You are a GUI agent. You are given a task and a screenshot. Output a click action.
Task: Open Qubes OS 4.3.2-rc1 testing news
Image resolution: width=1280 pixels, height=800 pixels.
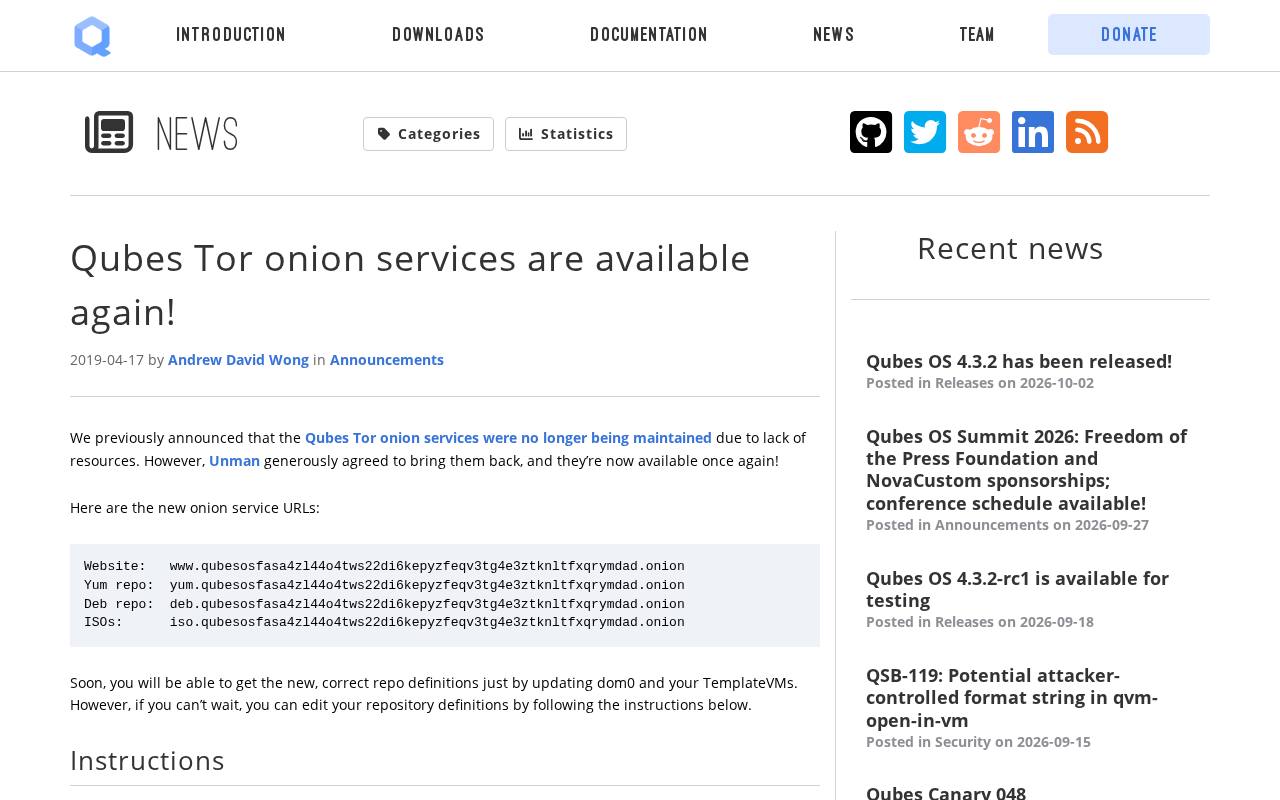(x=1017, y=589)
